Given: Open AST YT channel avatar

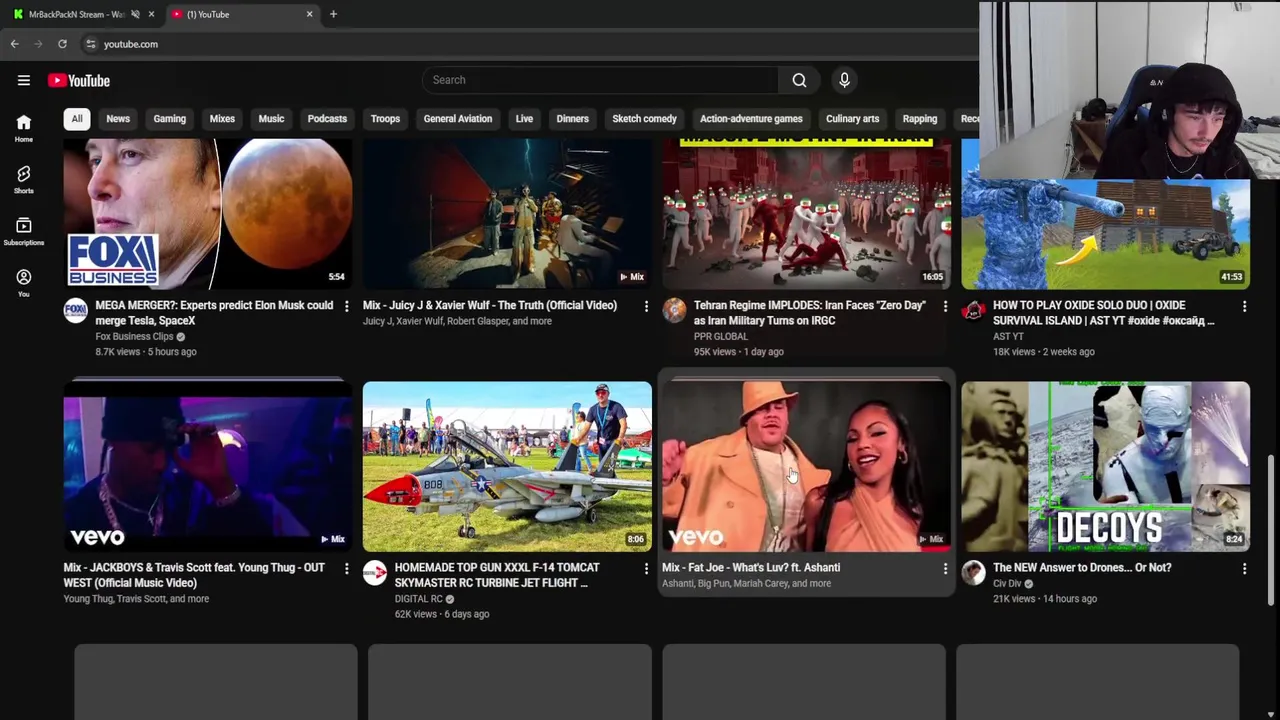Looking at the screenshot, I should [x=973, y=310].
